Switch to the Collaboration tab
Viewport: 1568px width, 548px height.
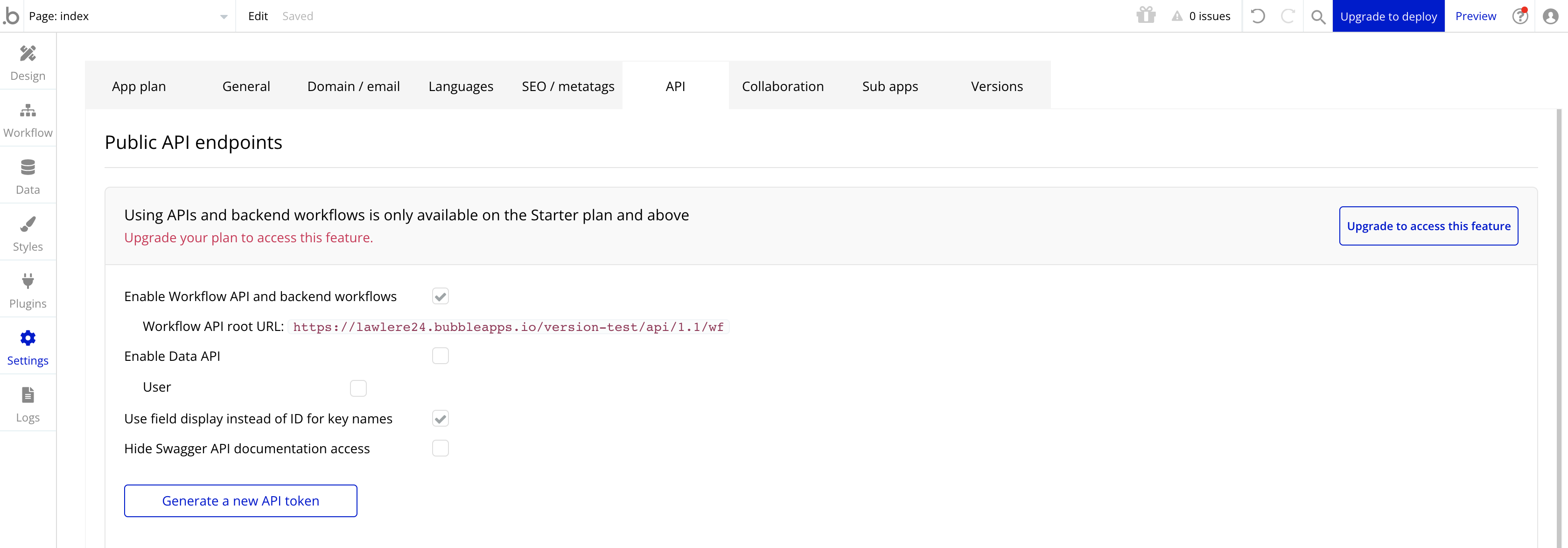pyautogui.click(x=782, y=86)
